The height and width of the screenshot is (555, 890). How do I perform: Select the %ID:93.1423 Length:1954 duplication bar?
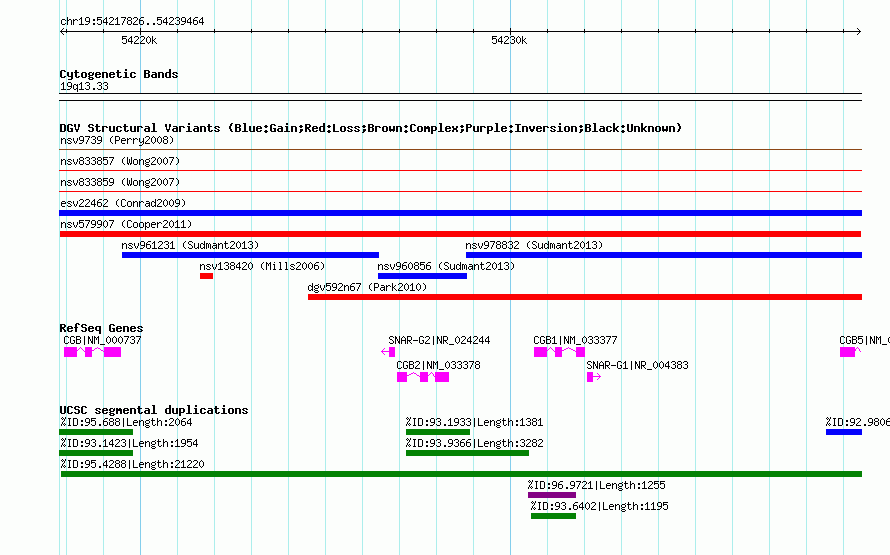(96, 453)
